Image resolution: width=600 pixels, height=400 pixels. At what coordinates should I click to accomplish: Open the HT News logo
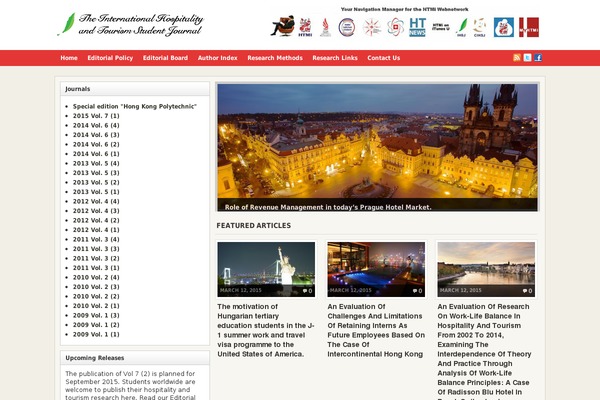click(x=417, y=27)
